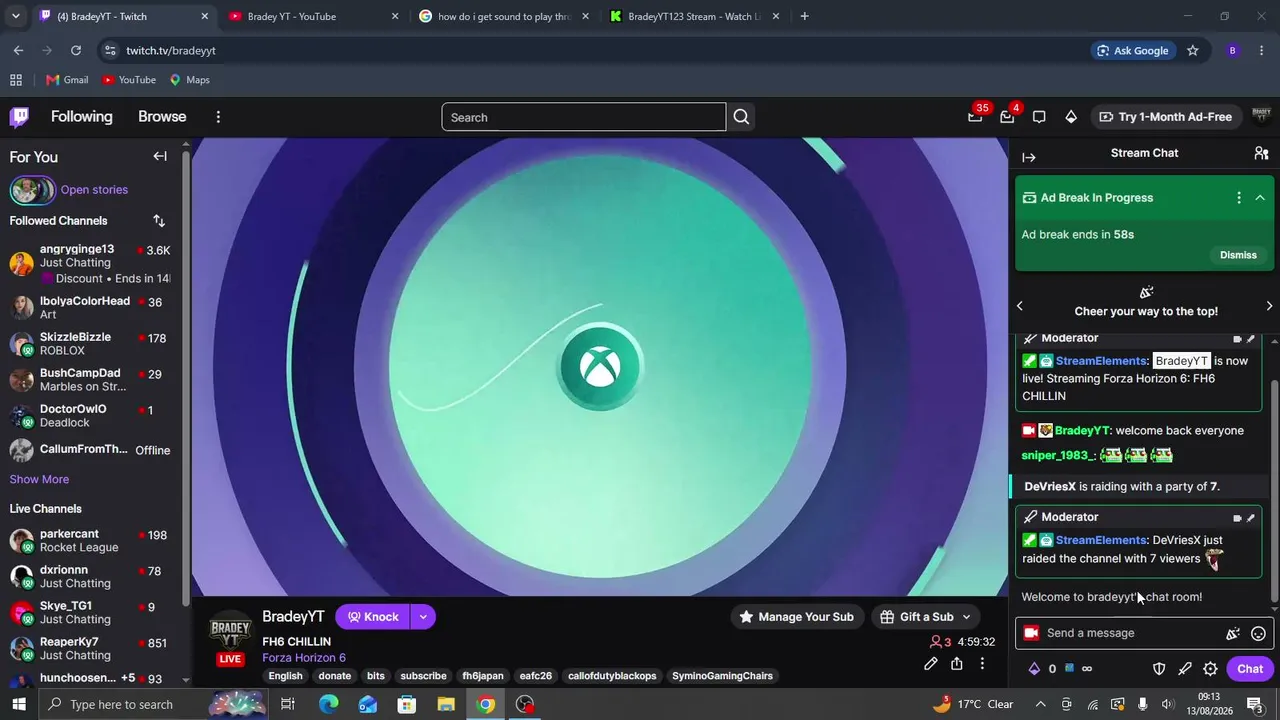The image size is (1280, 720).
Task: Open parkercant live channel in sidebar
Action: [90, 541]
